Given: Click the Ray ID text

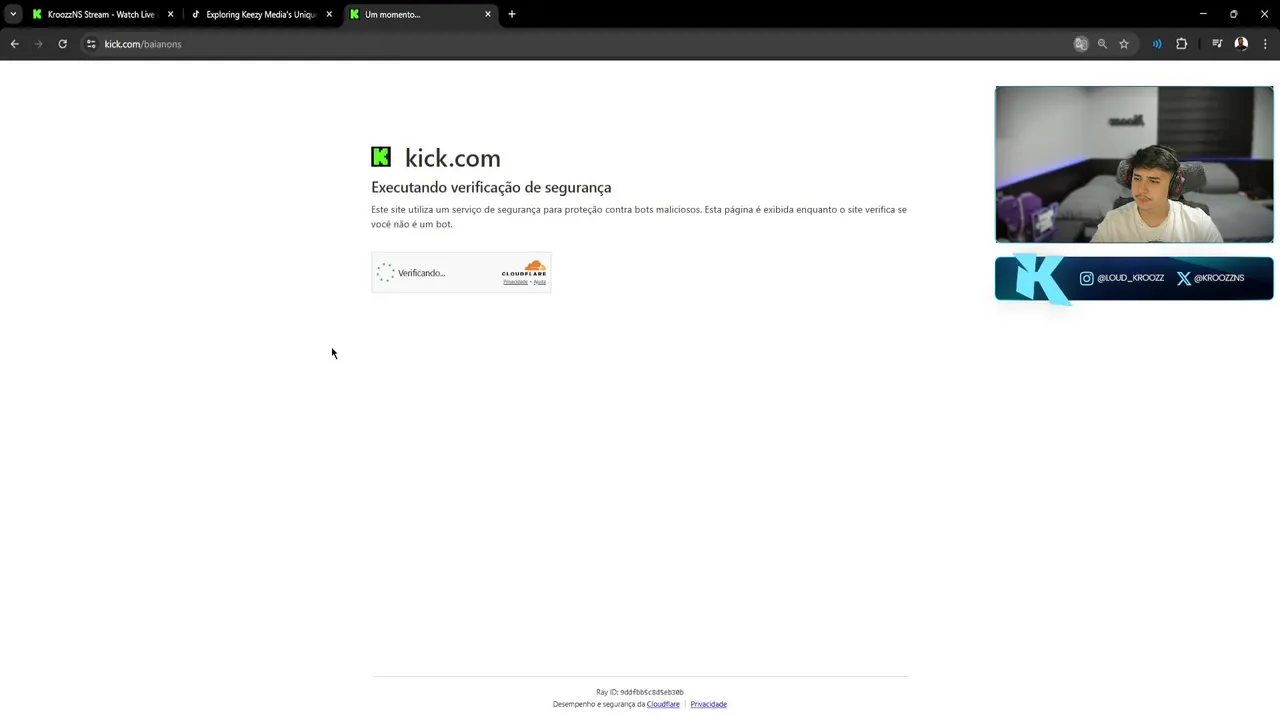Looking at the screenshot, I should 640,692.
